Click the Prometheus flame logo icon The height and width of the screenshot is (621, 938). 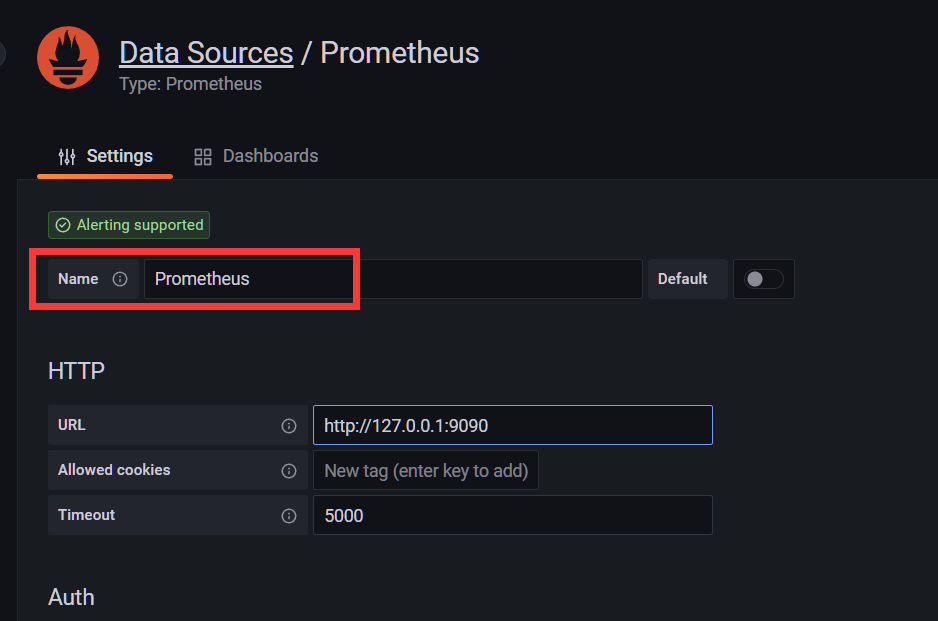[x=68, y=57]
